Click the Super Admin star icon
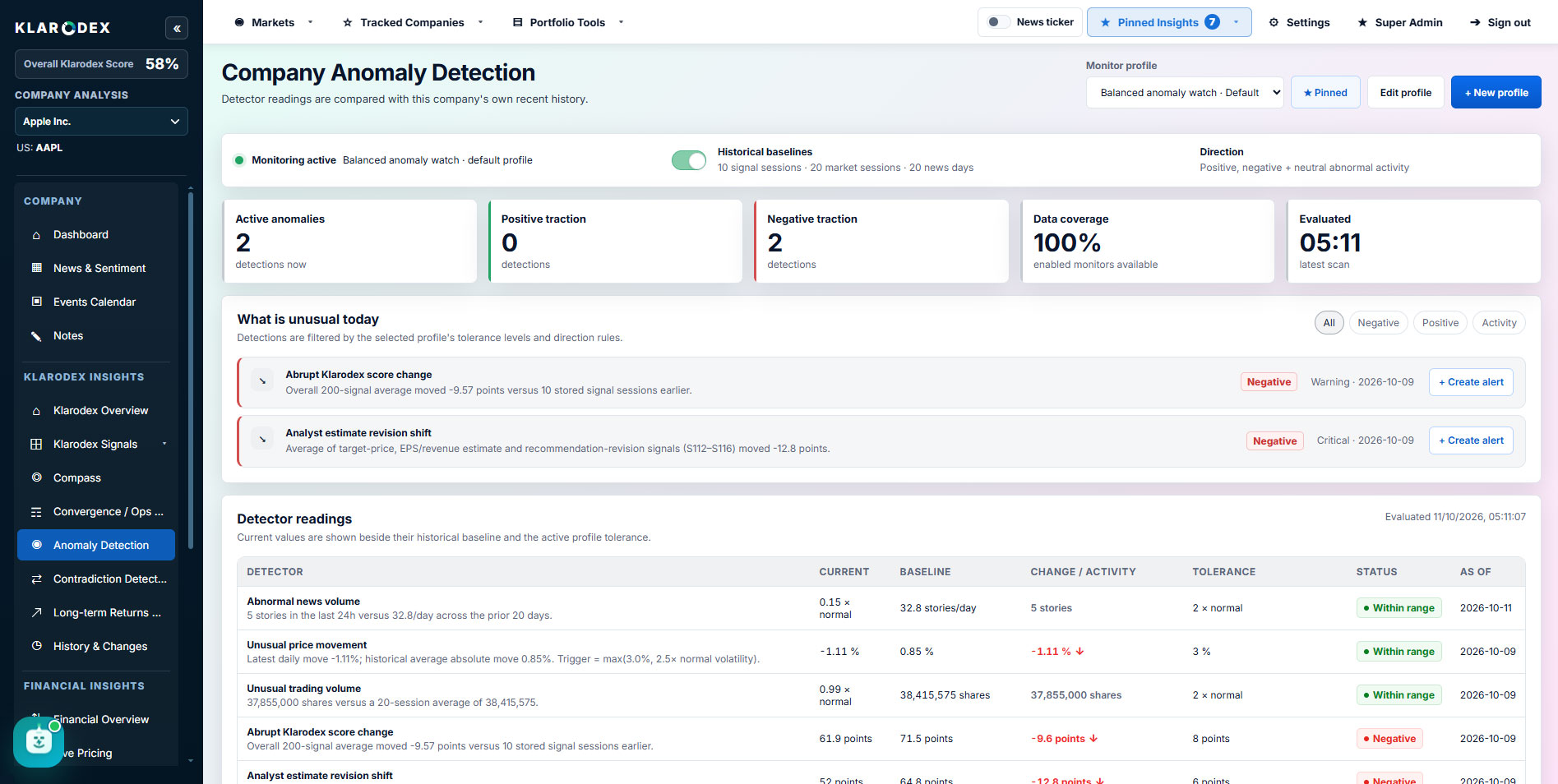Viewport: 1558px width, 784px height. (1362, 22)
